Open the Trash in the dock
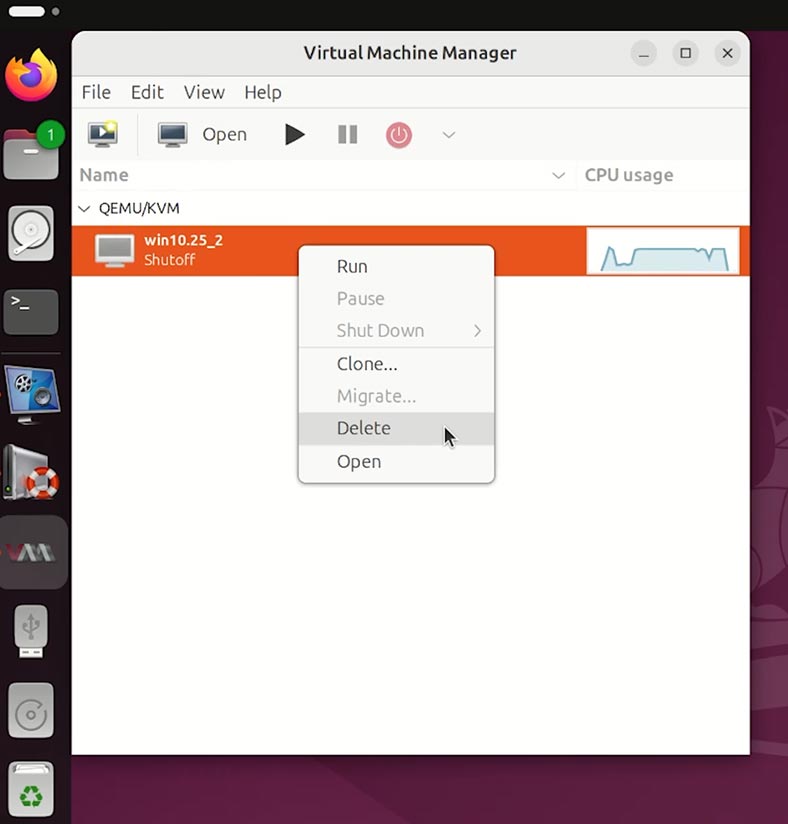The image size is (788, 824). click(x=31, y=789)
